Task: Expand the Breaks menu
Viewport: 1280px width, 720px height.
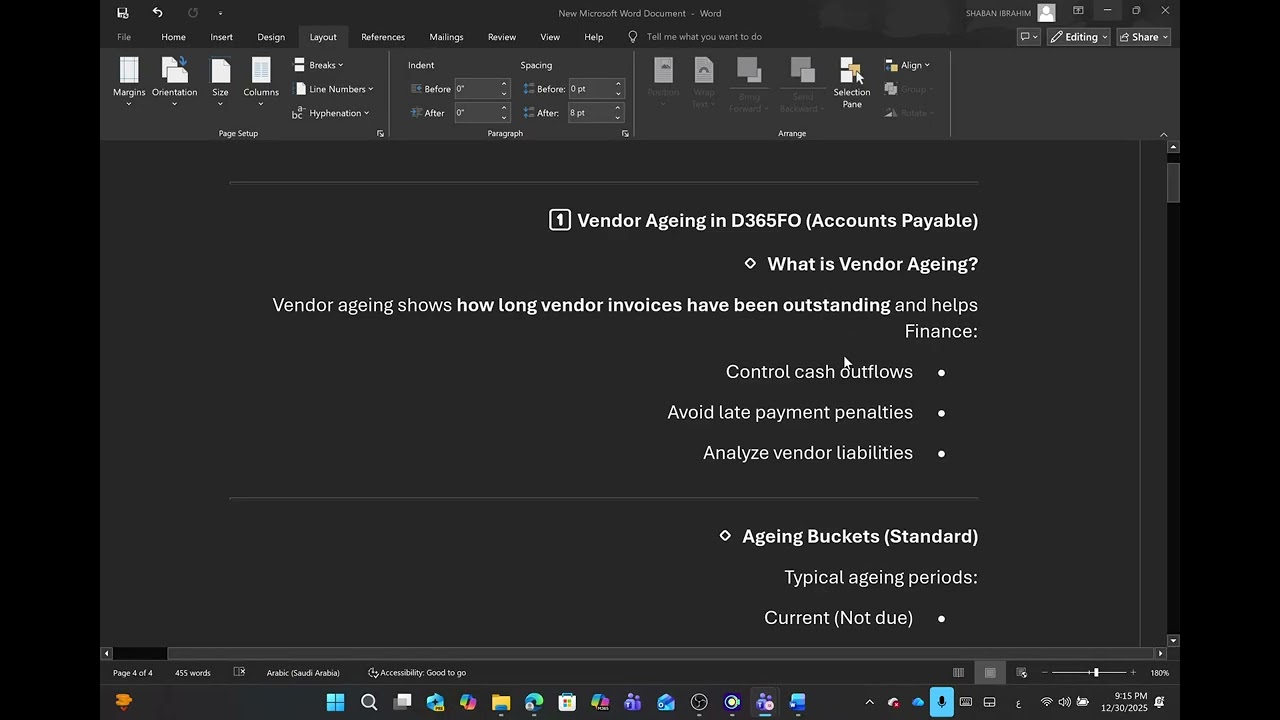Action: coord(319,65)
